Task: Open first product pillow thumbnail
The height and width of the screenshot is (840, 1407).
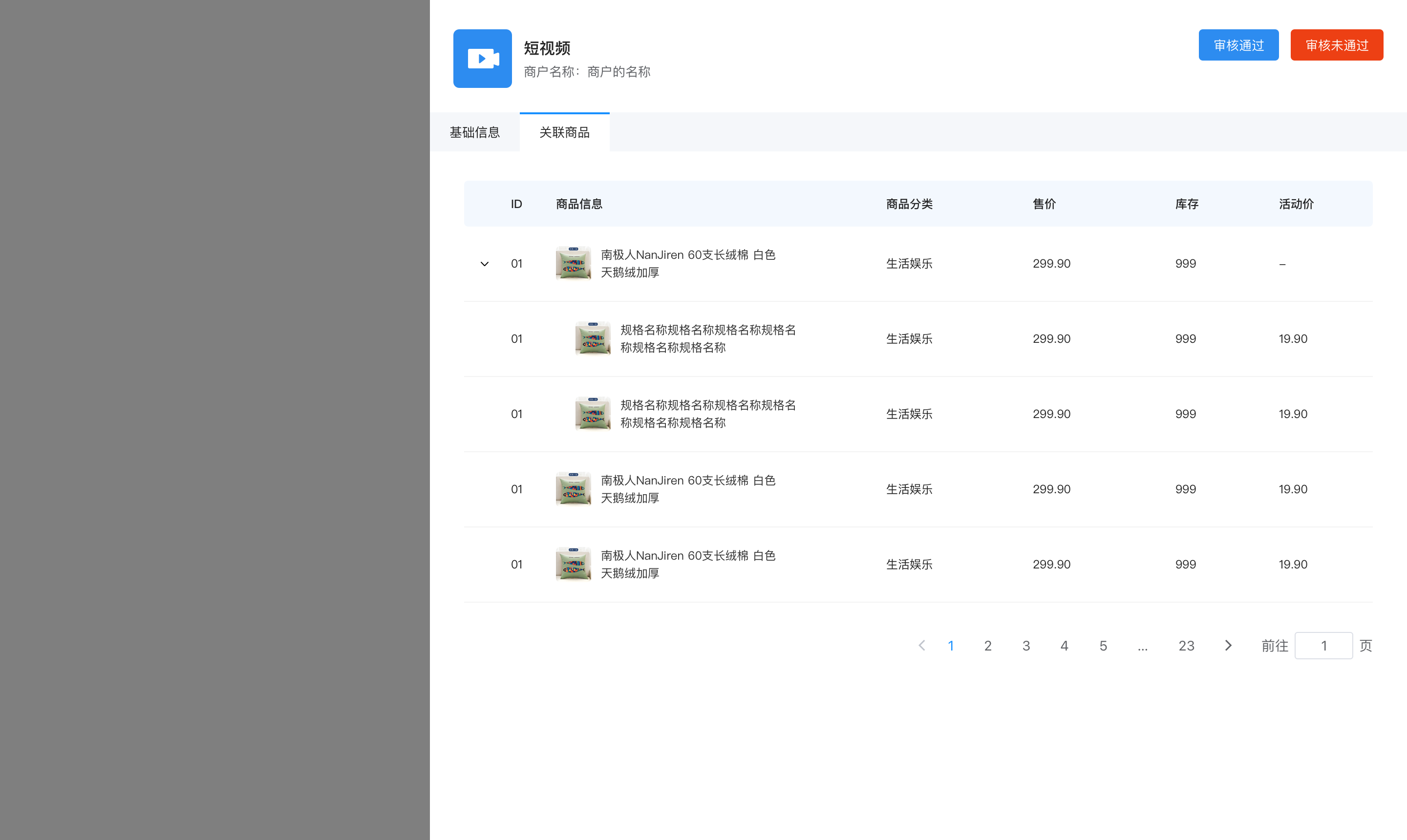Action: [x=573, y=263]
